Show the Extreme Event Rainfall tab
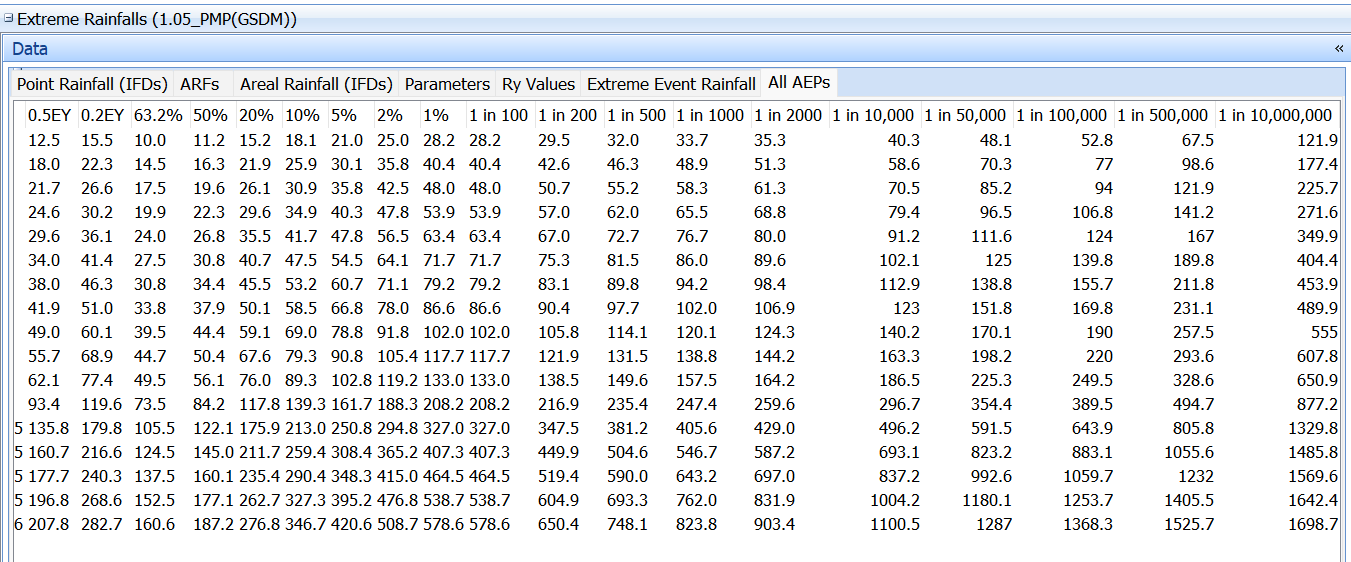Screen dimensions: 1351x562 click(x=671, y=84)
